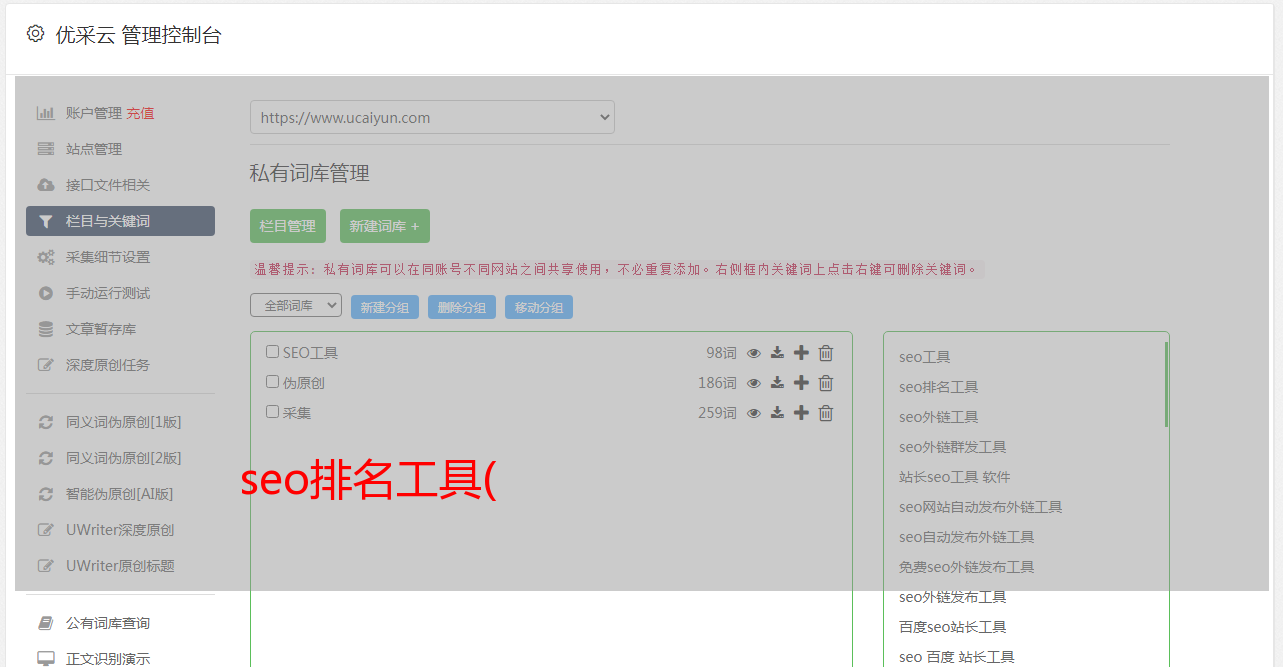Click the book icon next to 公有词库查询
Image resolution: width=1283 pixels, height=667 pixels.
coord(46,623)
